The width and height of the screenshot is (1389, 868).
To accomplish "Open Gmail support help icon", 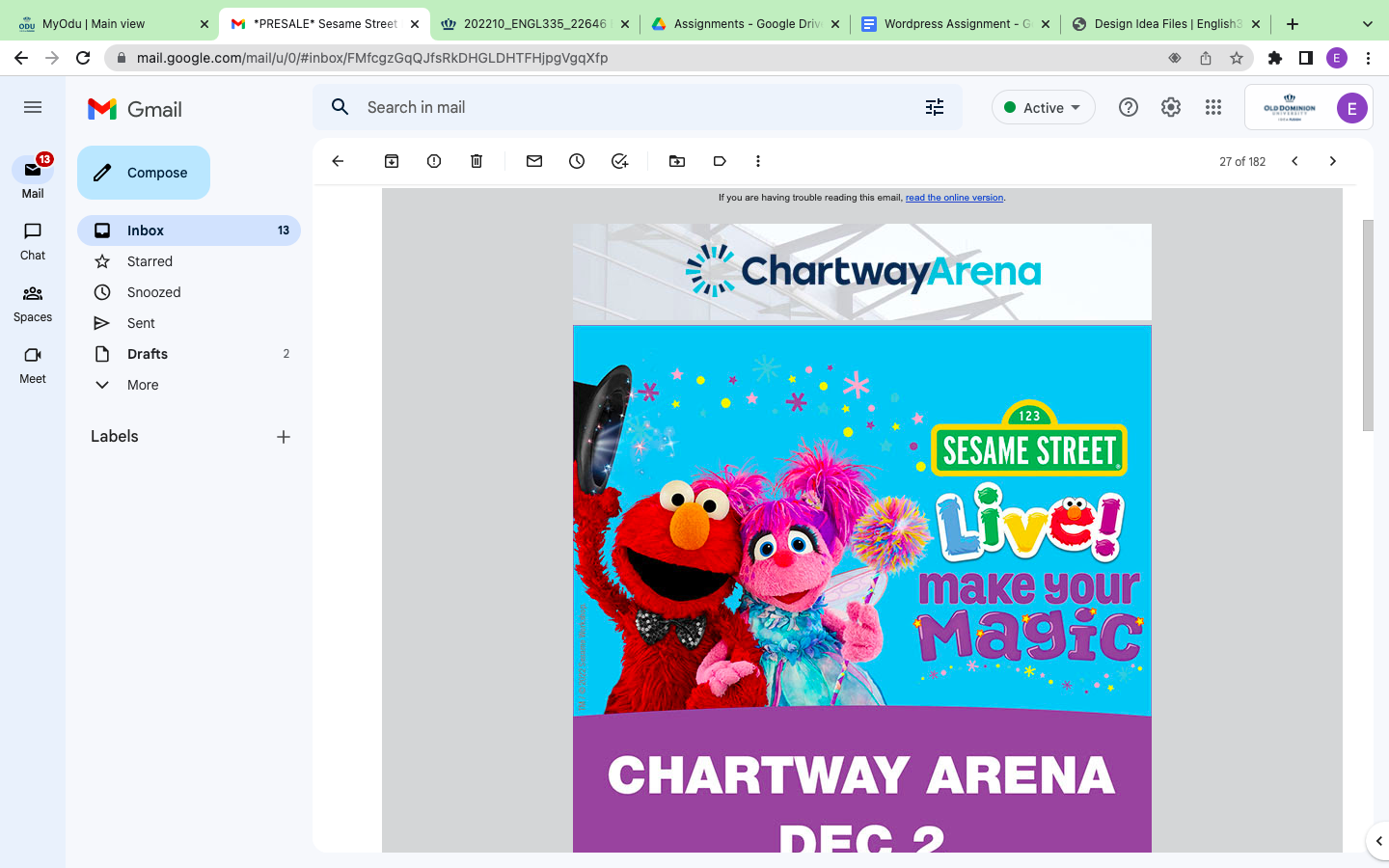I will pyautogui.click(x=1129, y=107).
